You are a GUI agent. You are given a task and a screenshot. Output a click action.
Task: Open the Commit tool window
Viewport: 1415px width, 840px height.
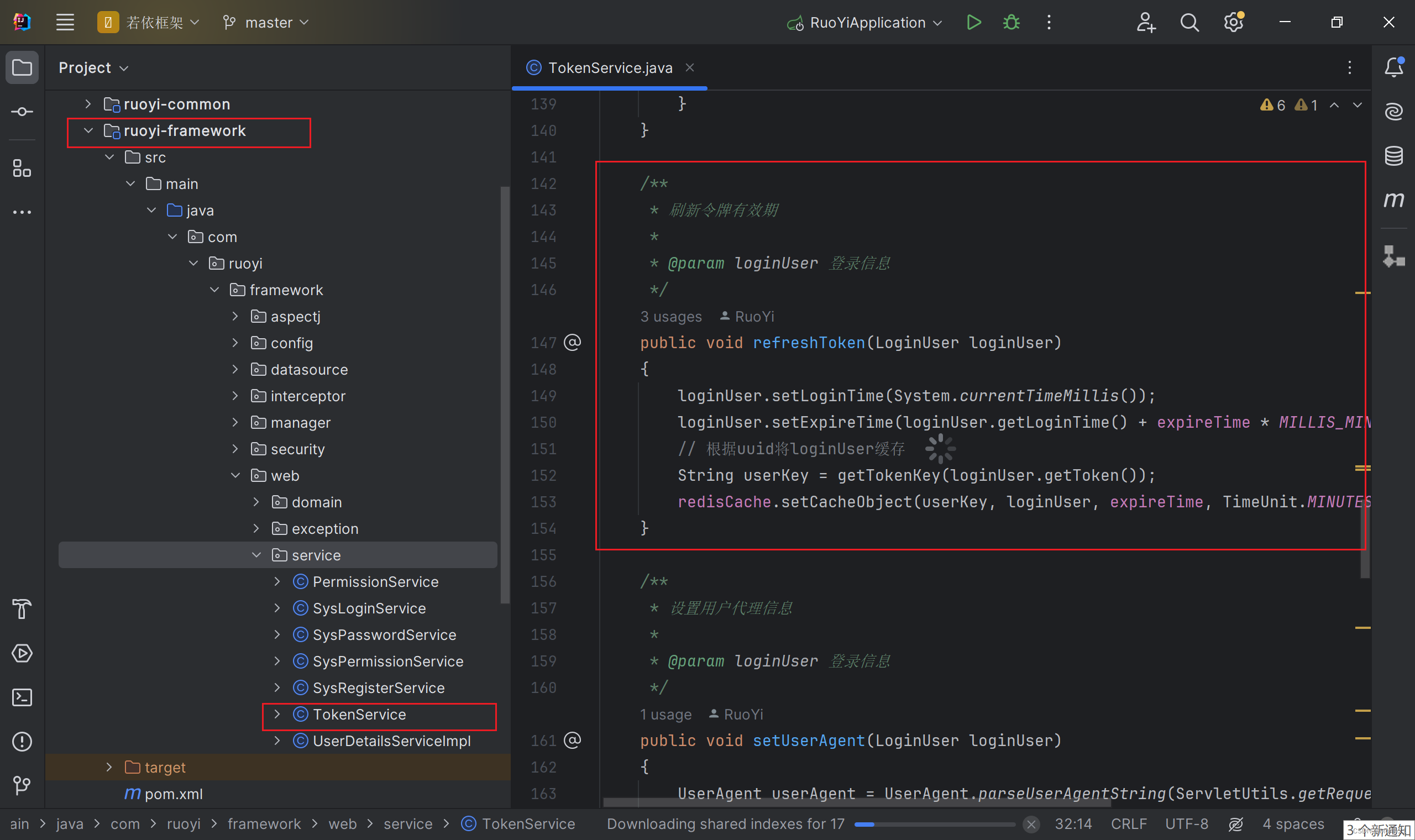pyautogui.click(x=22, y=112)
